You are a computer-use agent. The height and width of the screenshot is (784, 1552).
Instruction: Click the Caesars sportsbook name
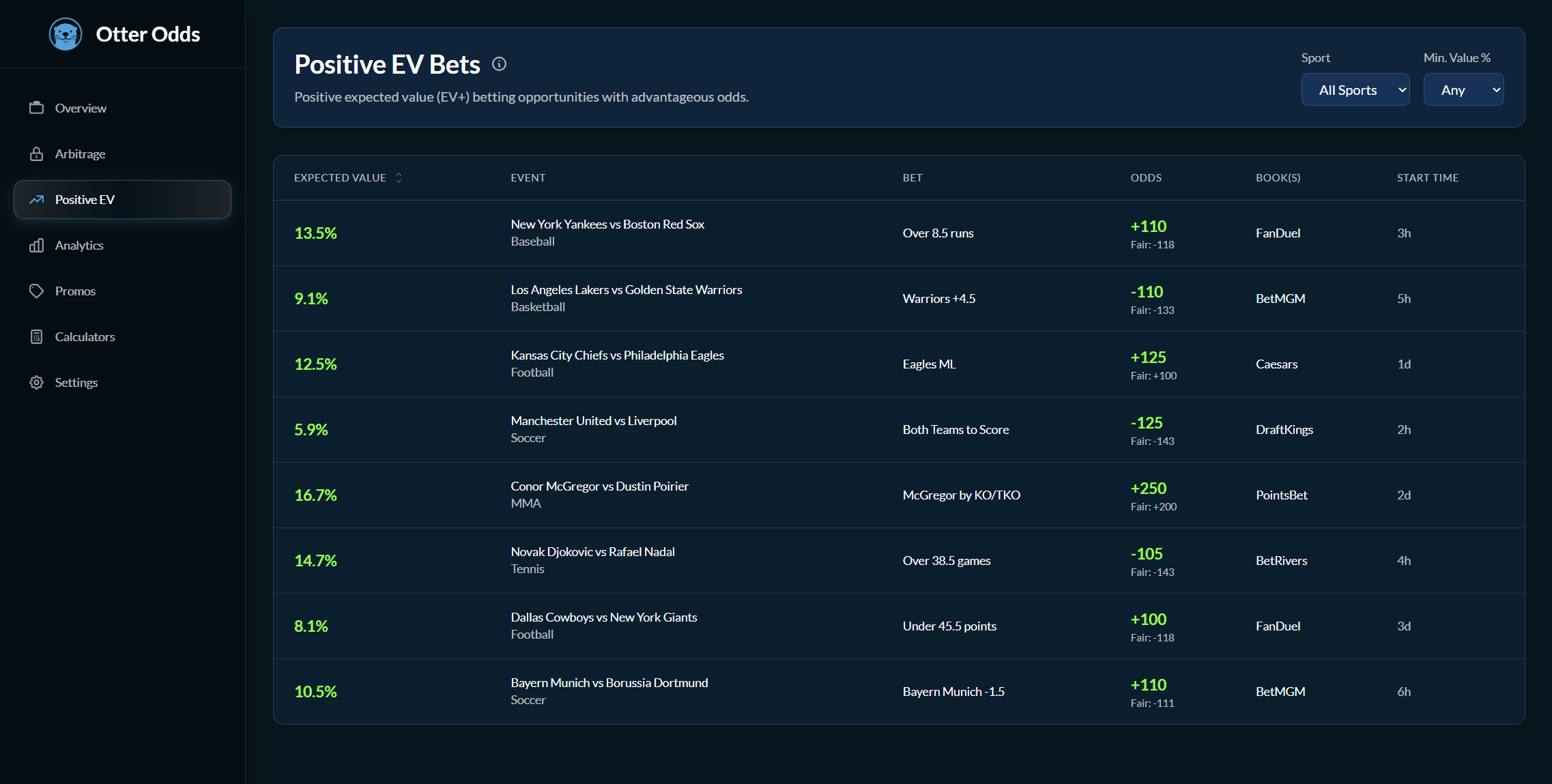click(x=1277, y=364)
